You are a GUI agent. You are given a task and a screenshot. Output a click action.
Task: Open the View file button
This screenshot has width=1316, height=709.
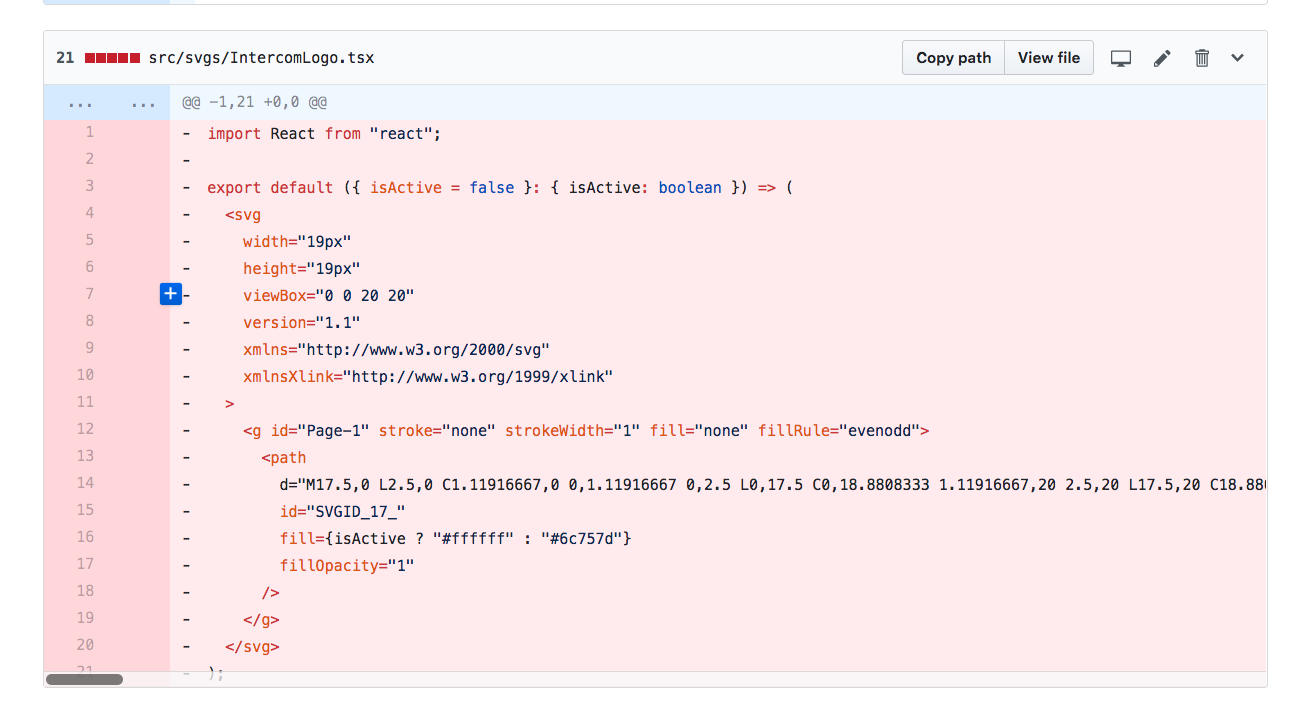tap(1048, 58)
